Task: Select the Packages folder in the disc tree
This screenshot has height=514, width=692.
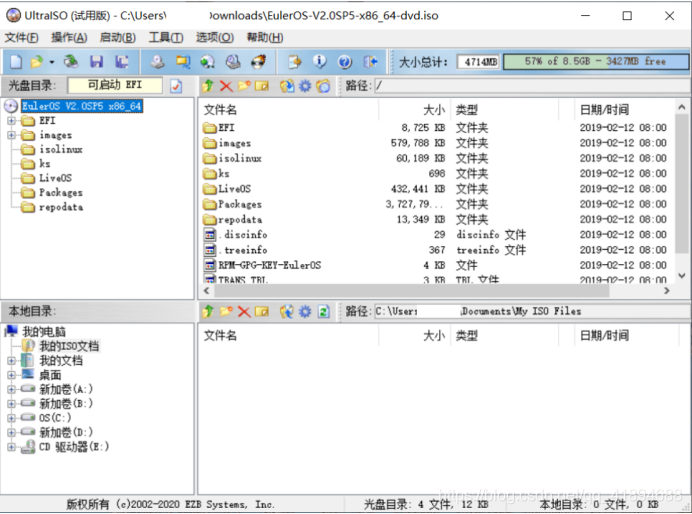Action: pos(61,193)
